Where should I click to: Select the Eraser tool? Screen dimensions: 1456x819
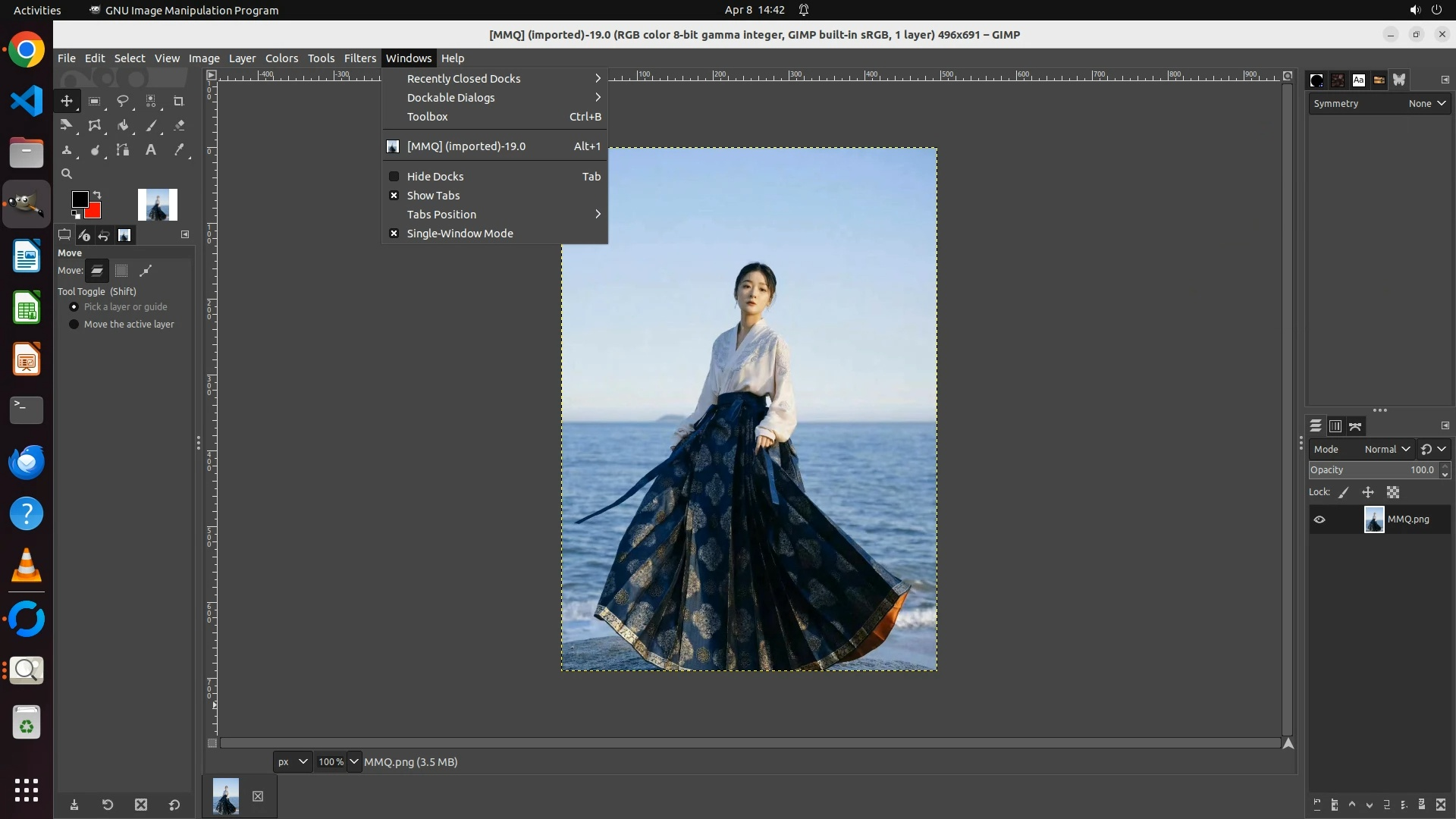coord(179,126)
